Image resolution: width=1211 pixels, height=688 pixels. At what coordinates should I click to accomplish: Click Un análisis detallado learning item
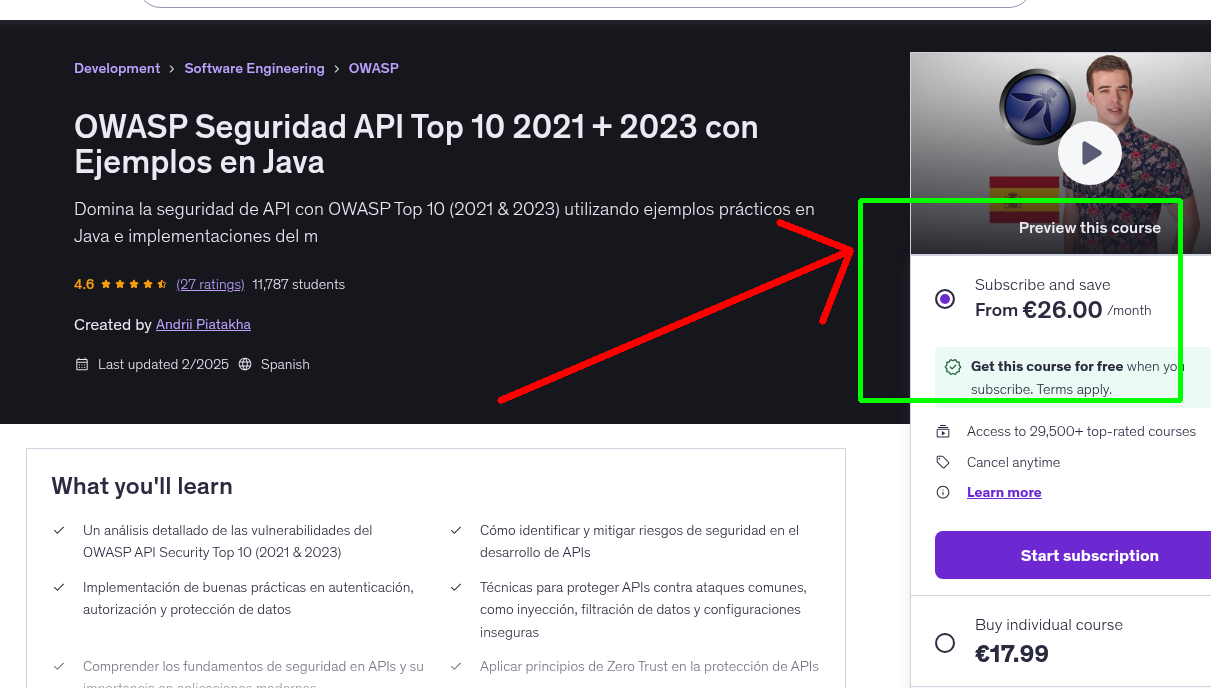[x=228, y=541]
